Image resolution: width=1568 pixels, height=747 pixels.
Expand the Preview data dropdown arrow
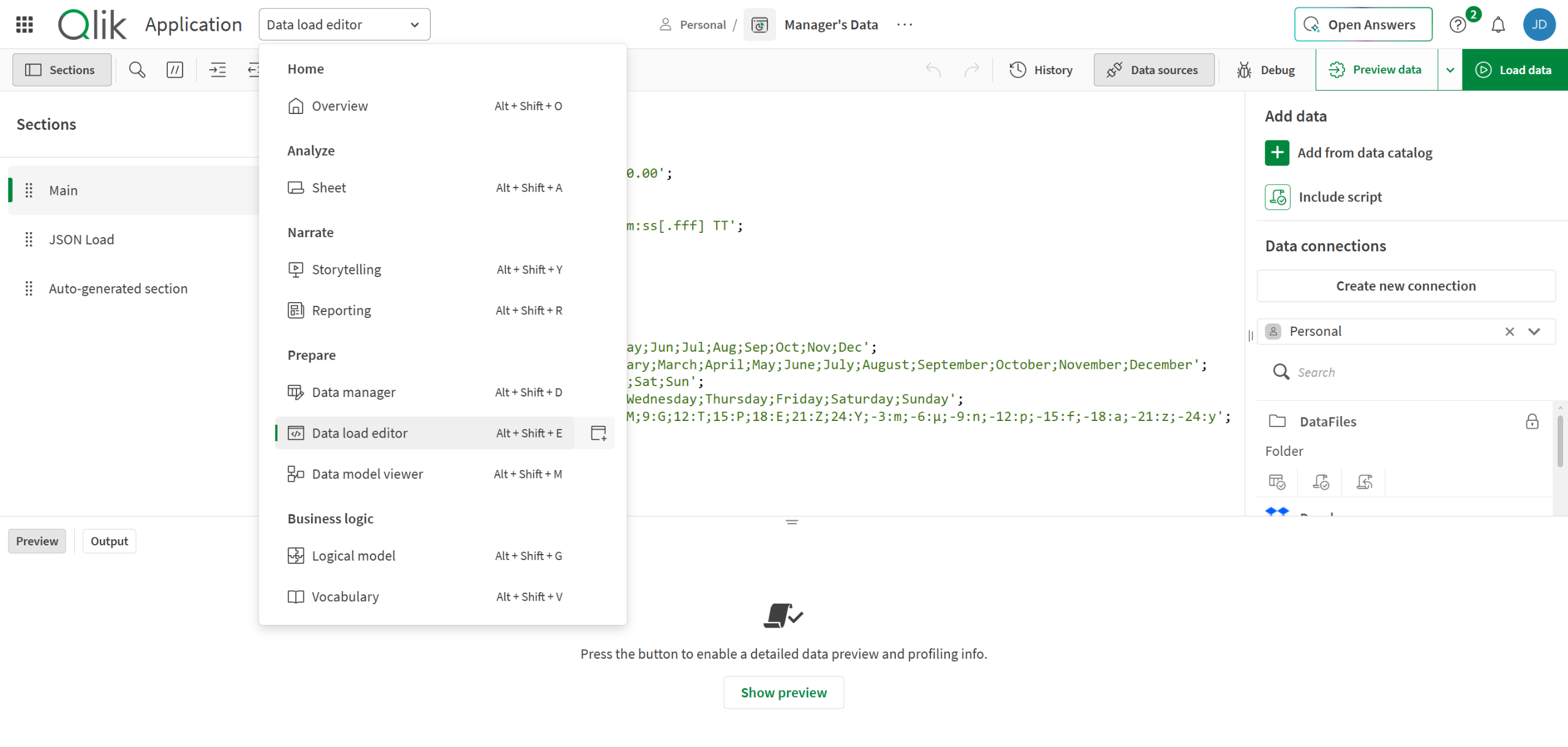click(1450, 70)
